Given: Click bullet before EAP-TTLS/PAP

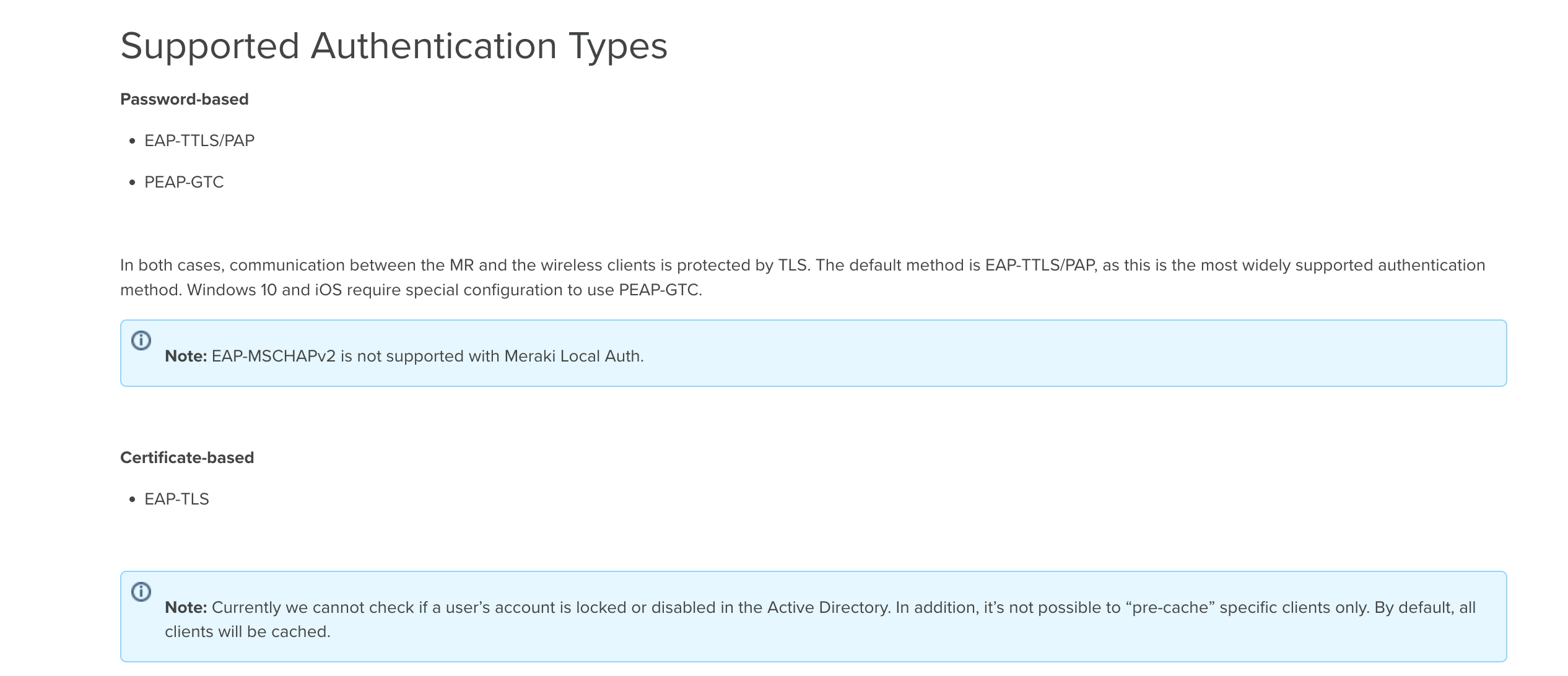Looking at the screenshot, I should (x=132, y=141).
